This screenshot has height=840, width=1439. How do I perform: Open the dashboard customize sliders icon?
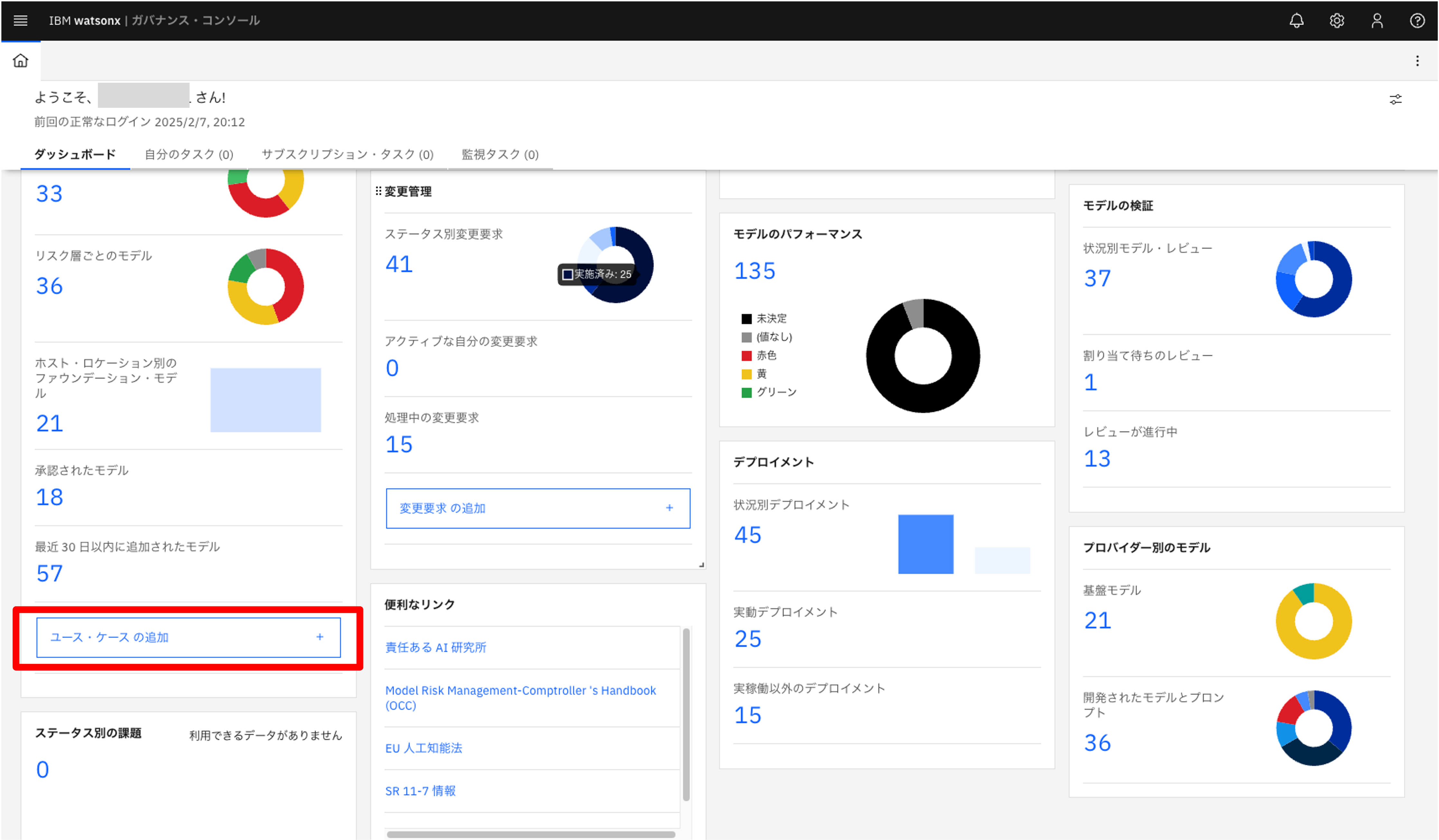point(1395,99)
